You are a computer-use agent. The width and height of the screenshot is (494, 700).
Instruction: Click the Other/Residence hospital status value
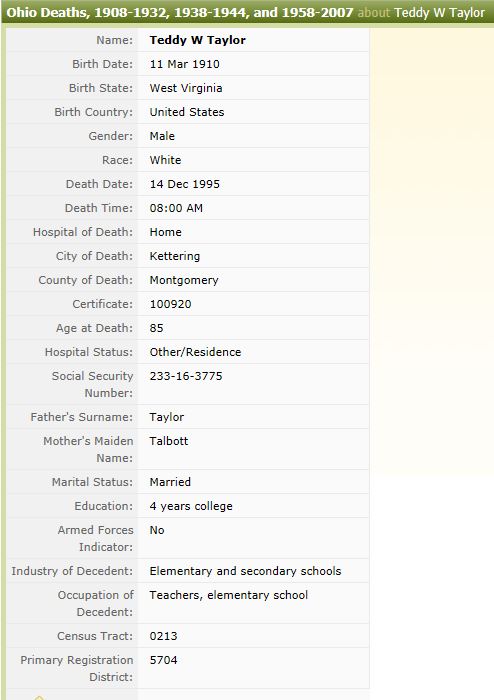point(195,352)
